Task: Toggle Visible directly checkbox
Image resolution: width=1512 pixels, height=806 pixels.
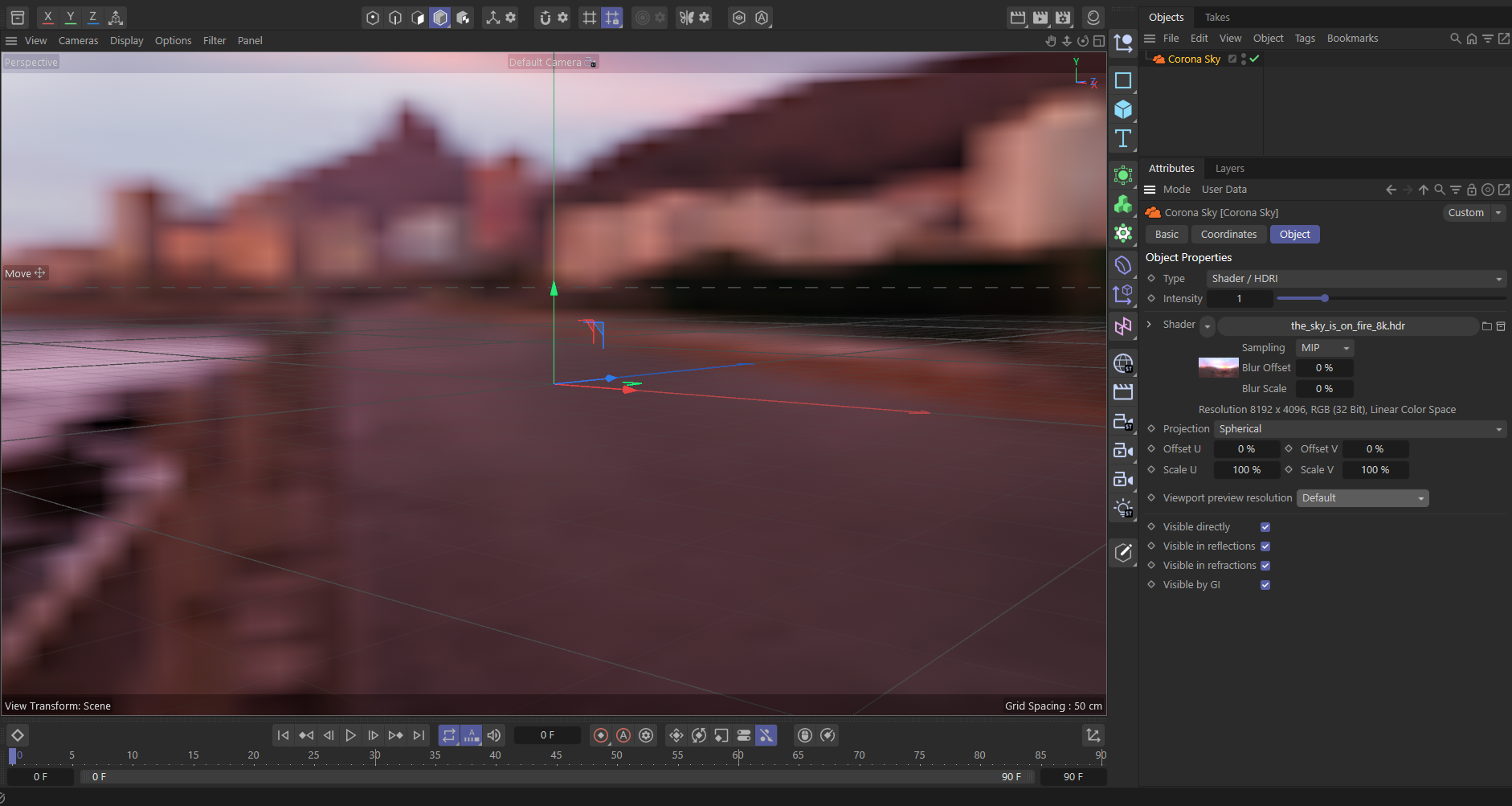Action: tap(1265, 526)
